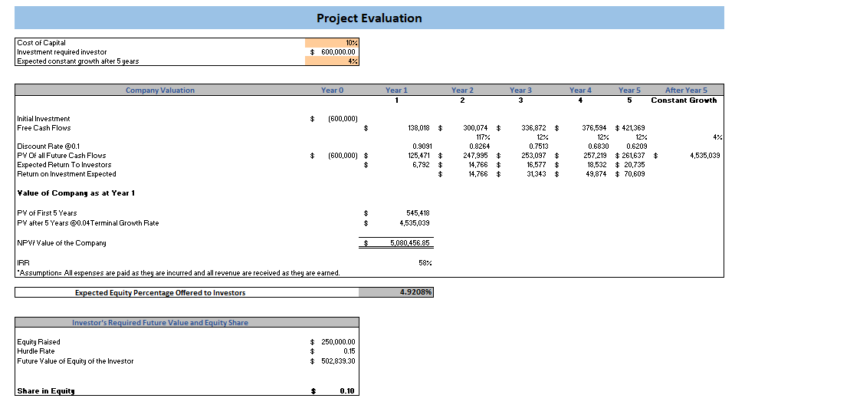Click the Year 1 column header
This screenshot has height=405, width=850.
[397, 90]
